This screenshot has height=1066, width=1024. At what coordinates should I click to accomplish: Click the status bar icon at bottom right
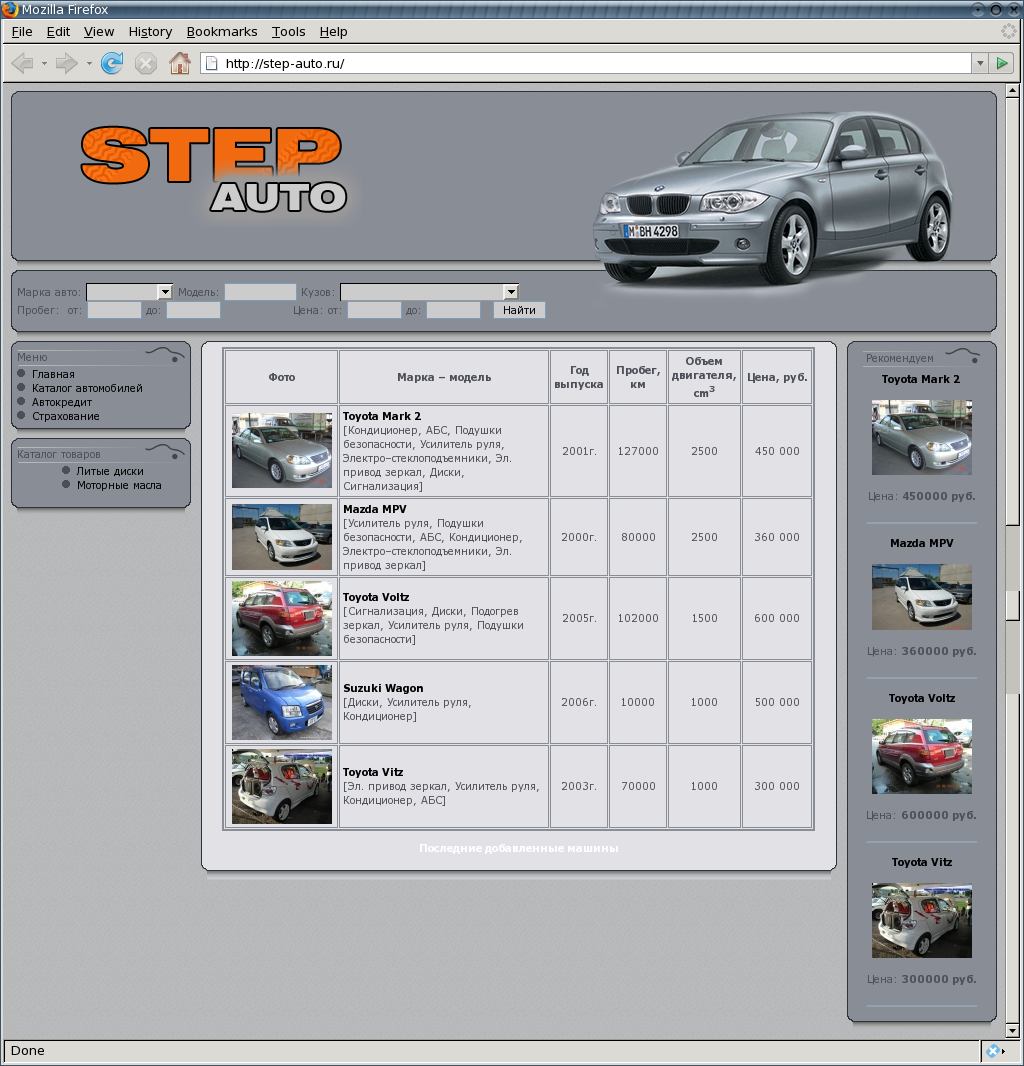(995, 1050)
